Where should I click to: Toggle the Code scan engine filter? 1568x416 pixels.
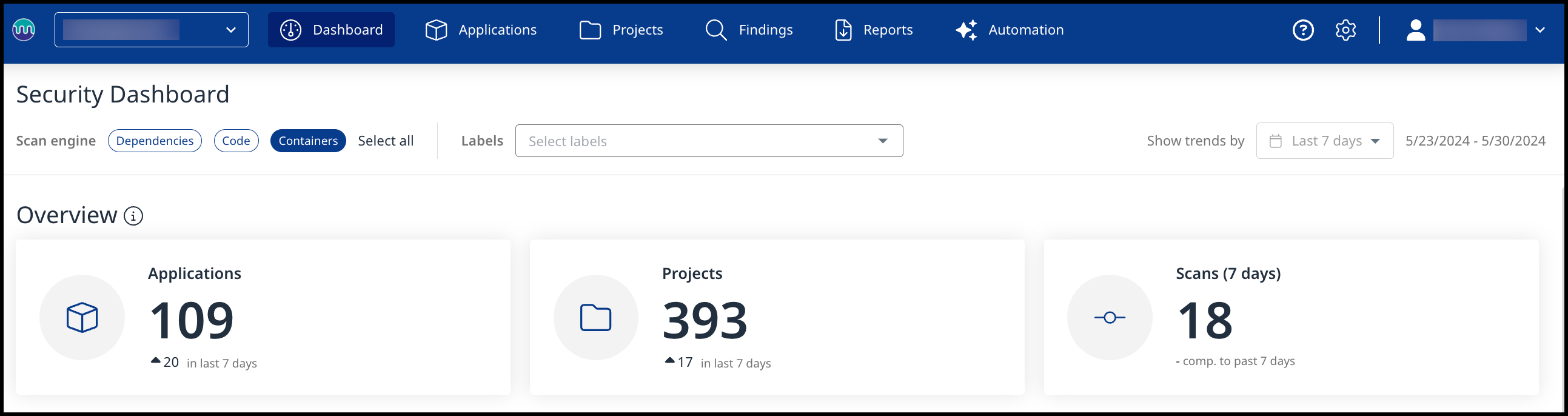[x=236, y=141]
